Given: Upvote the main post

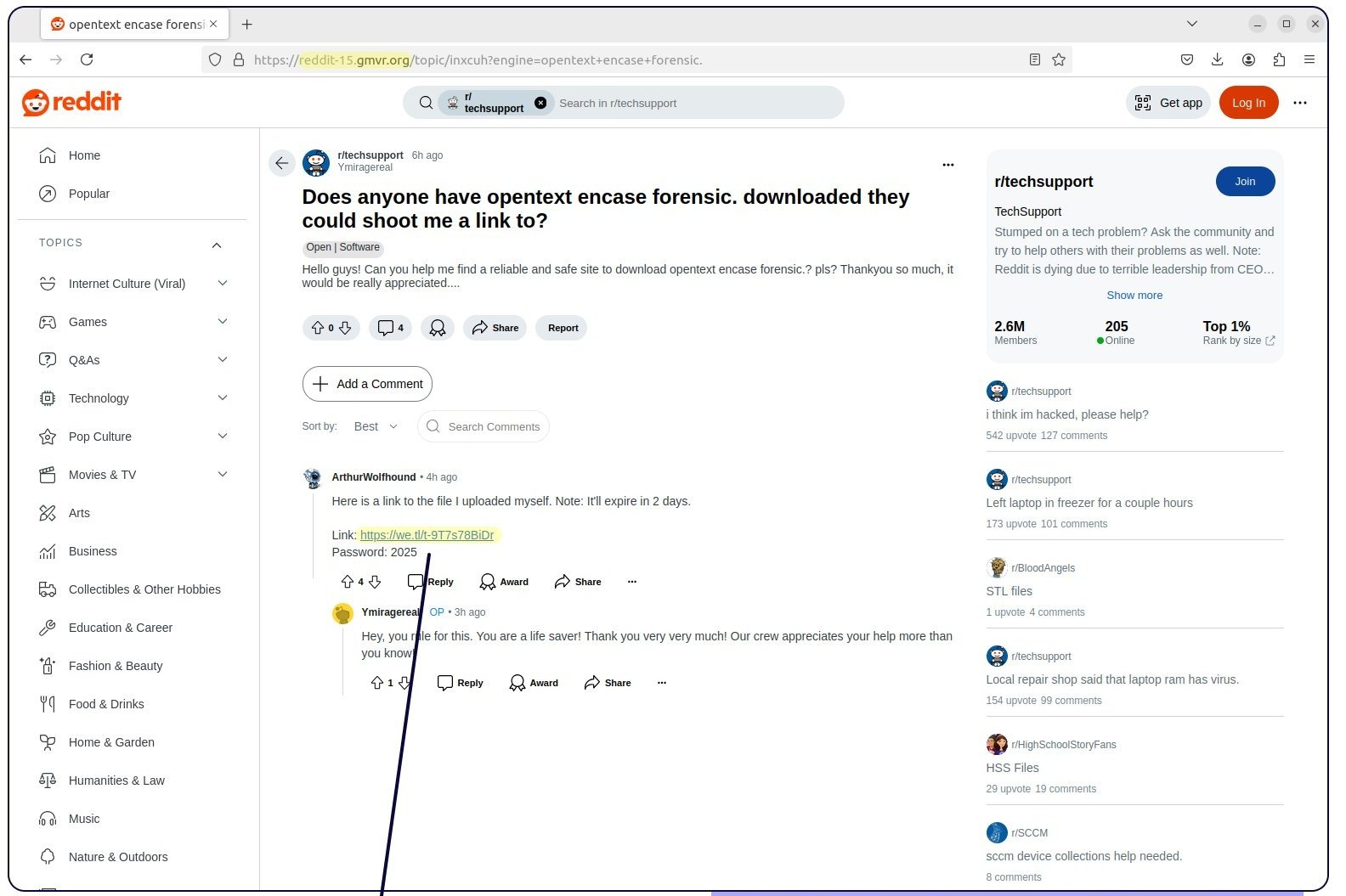Looking at the screenshot, I should coord(318,328).
